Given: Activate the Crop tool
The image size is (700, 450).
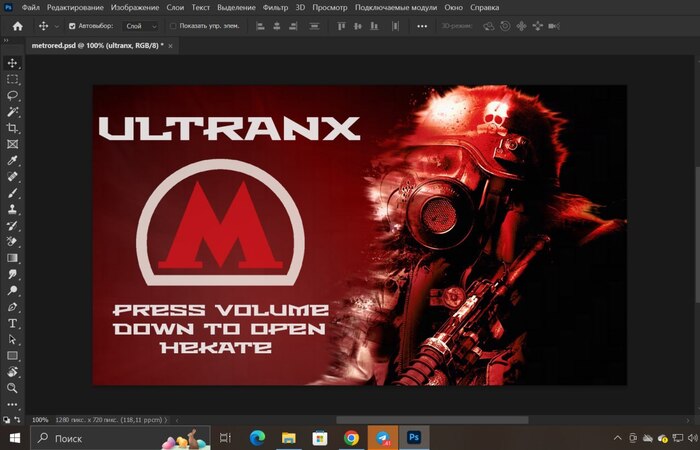Looking at the screenshot, I should click(x=13, y=128).
